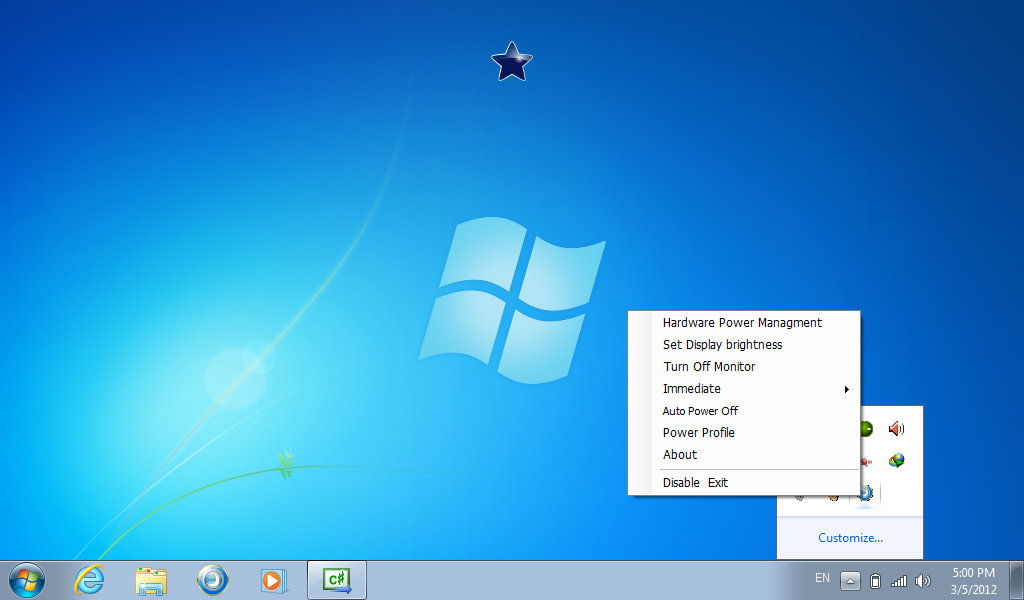Image resolution: width=1024 pixels, height=600 pixels.
Task: Toggle hidden icons arrow in system tray
Action: point(850,580)
